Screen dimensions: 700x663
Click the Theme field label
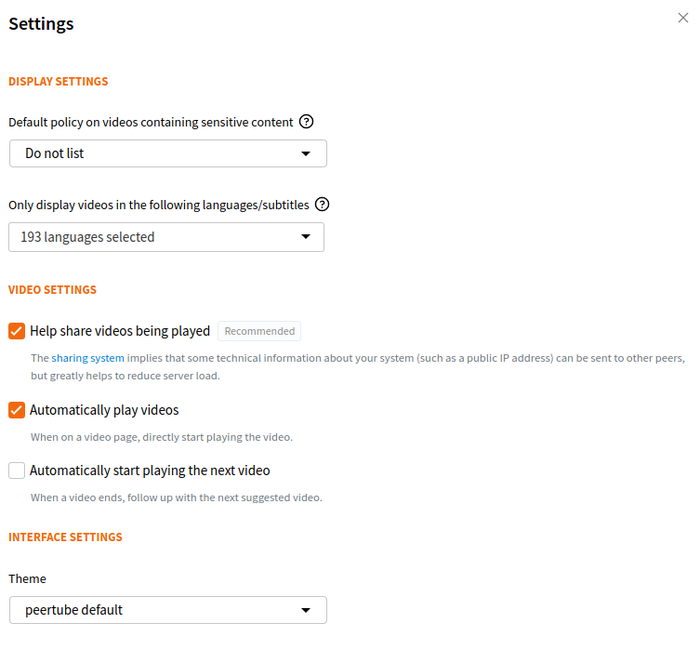point(27,579)
